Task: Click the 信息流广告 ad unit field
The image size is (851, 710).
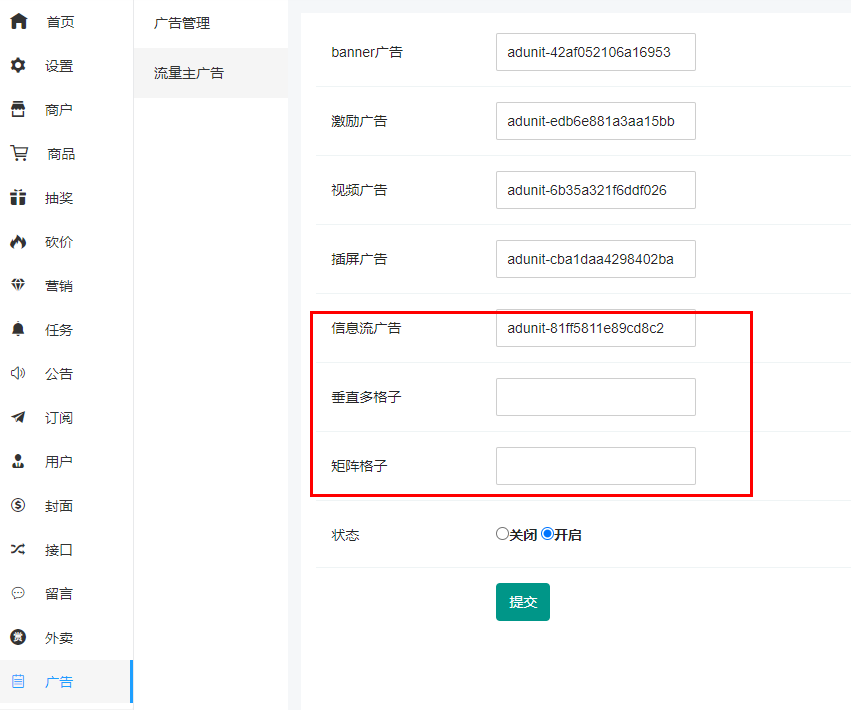Action: pos(595,328)
